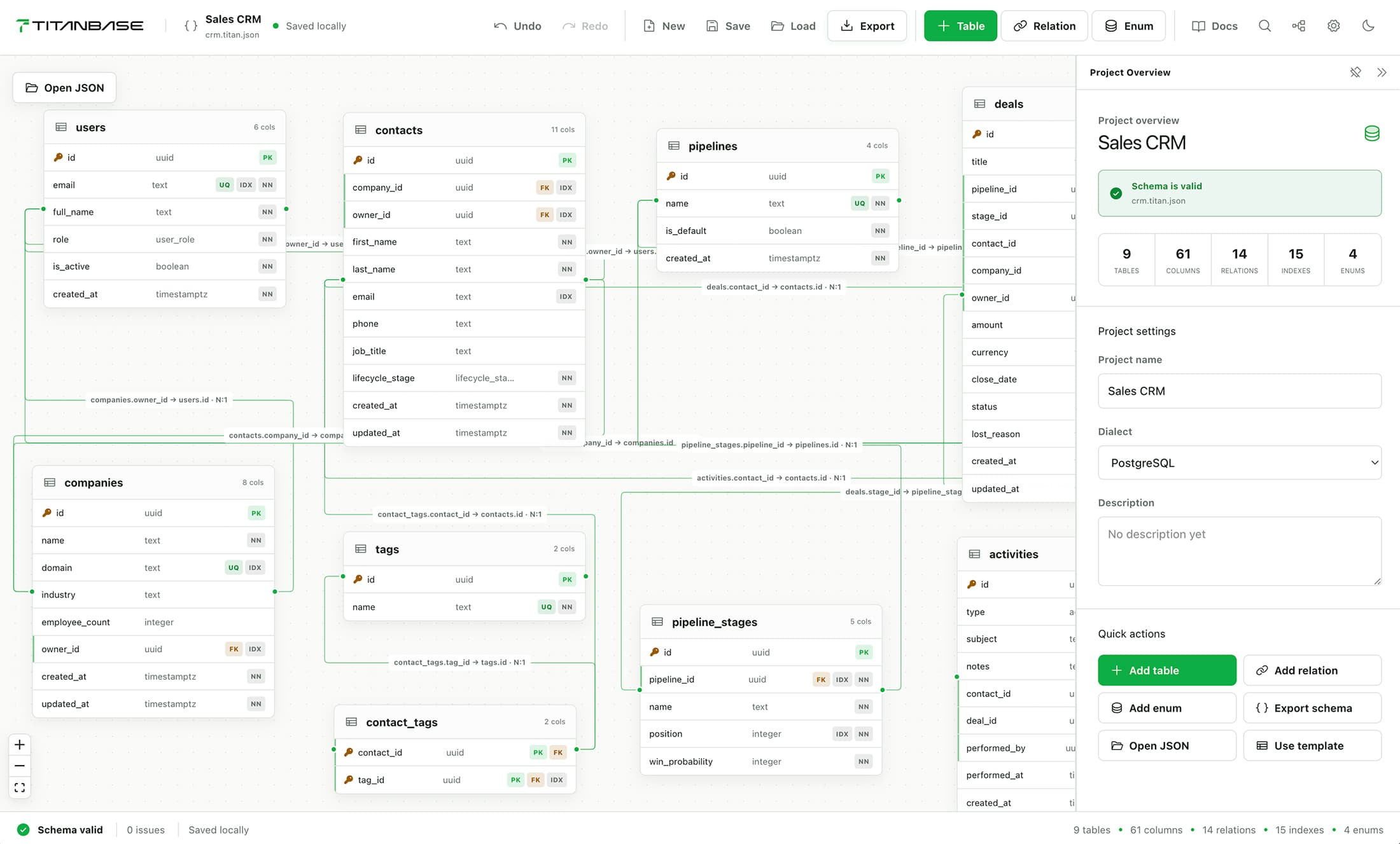Select the activities.contact_id → contacts.id relation label
This screenshot has height=844, width=1400.
pos(771,478)
